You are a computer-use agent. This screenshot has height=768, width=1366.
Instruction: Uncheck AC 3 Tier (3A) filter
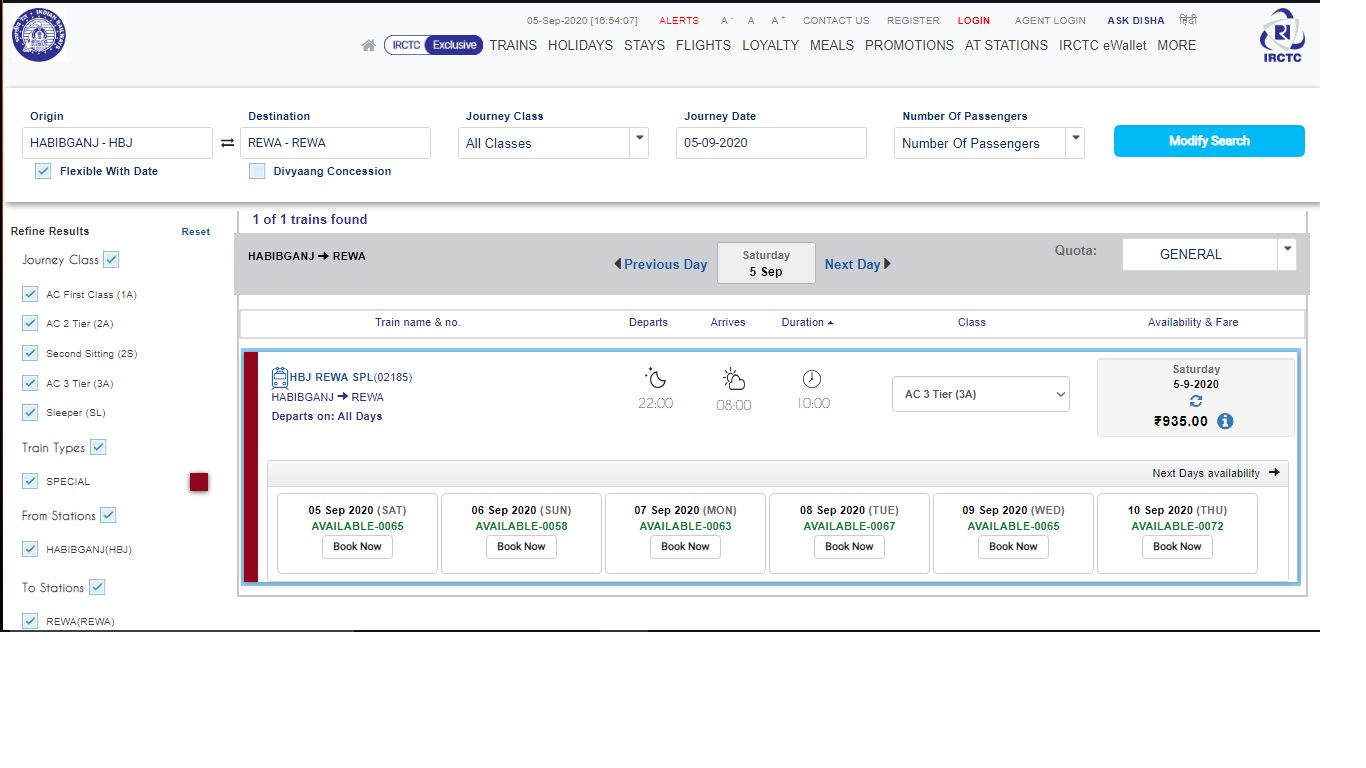click(x=30, y=383)
